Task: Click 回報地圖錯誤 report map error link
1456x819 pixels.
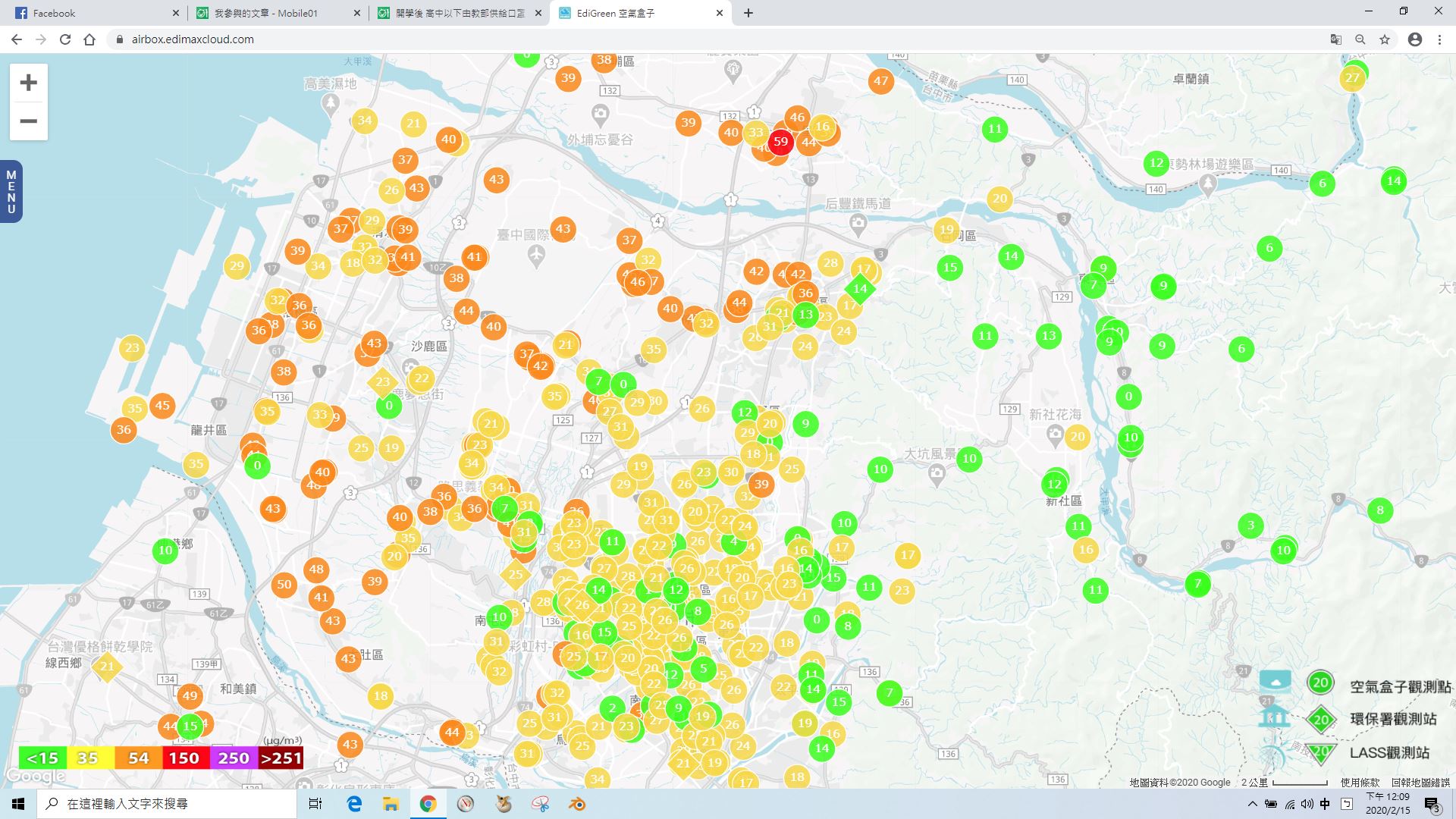Action: tap(1420, 783)
